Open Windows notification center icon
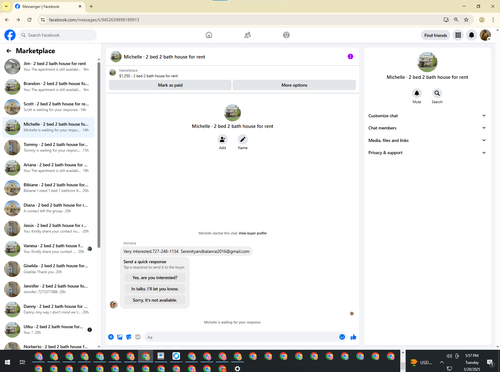500x372 pixels. click(x=490, y=362)
